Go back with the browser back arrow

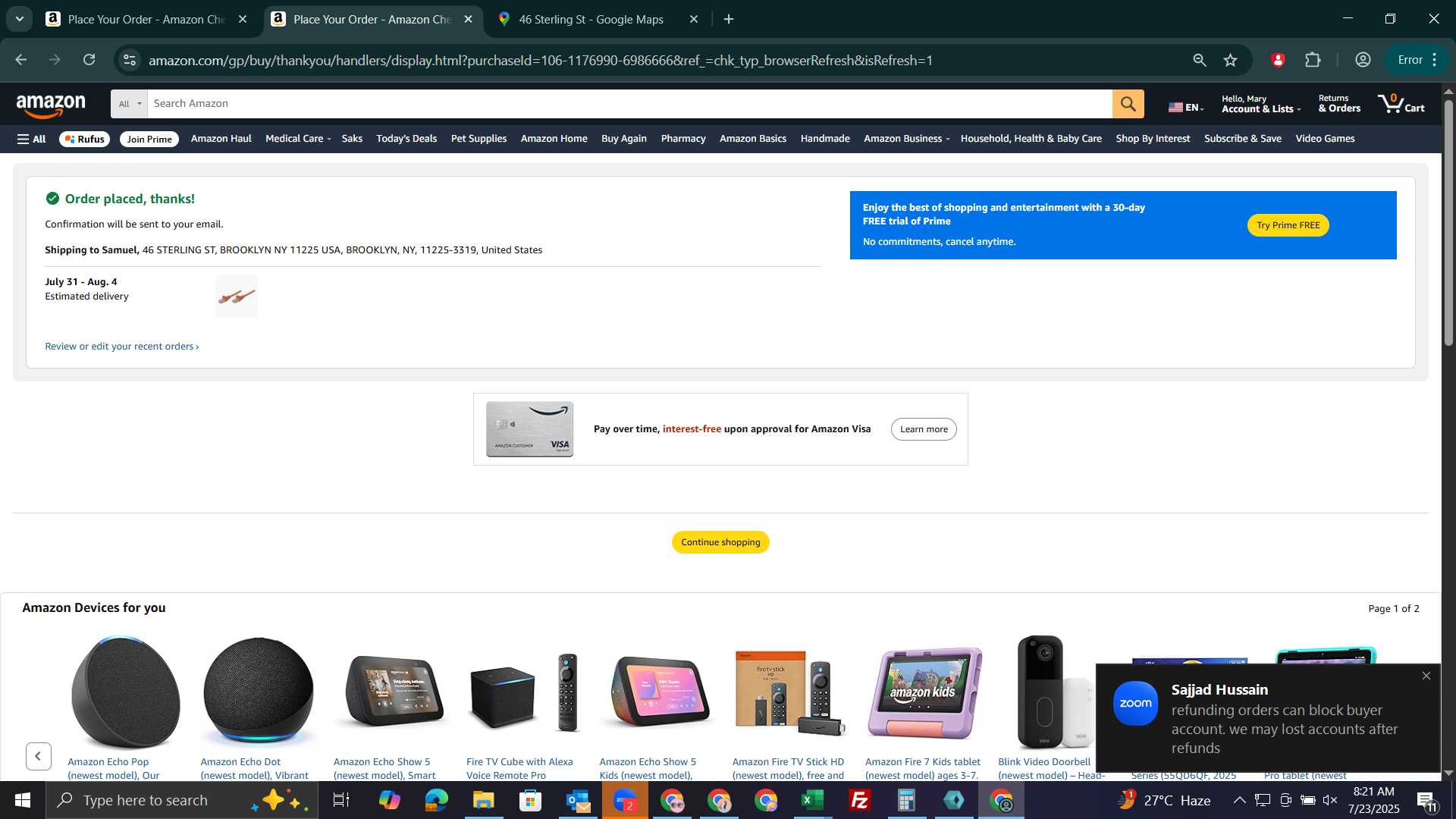(x=21, y=60)
